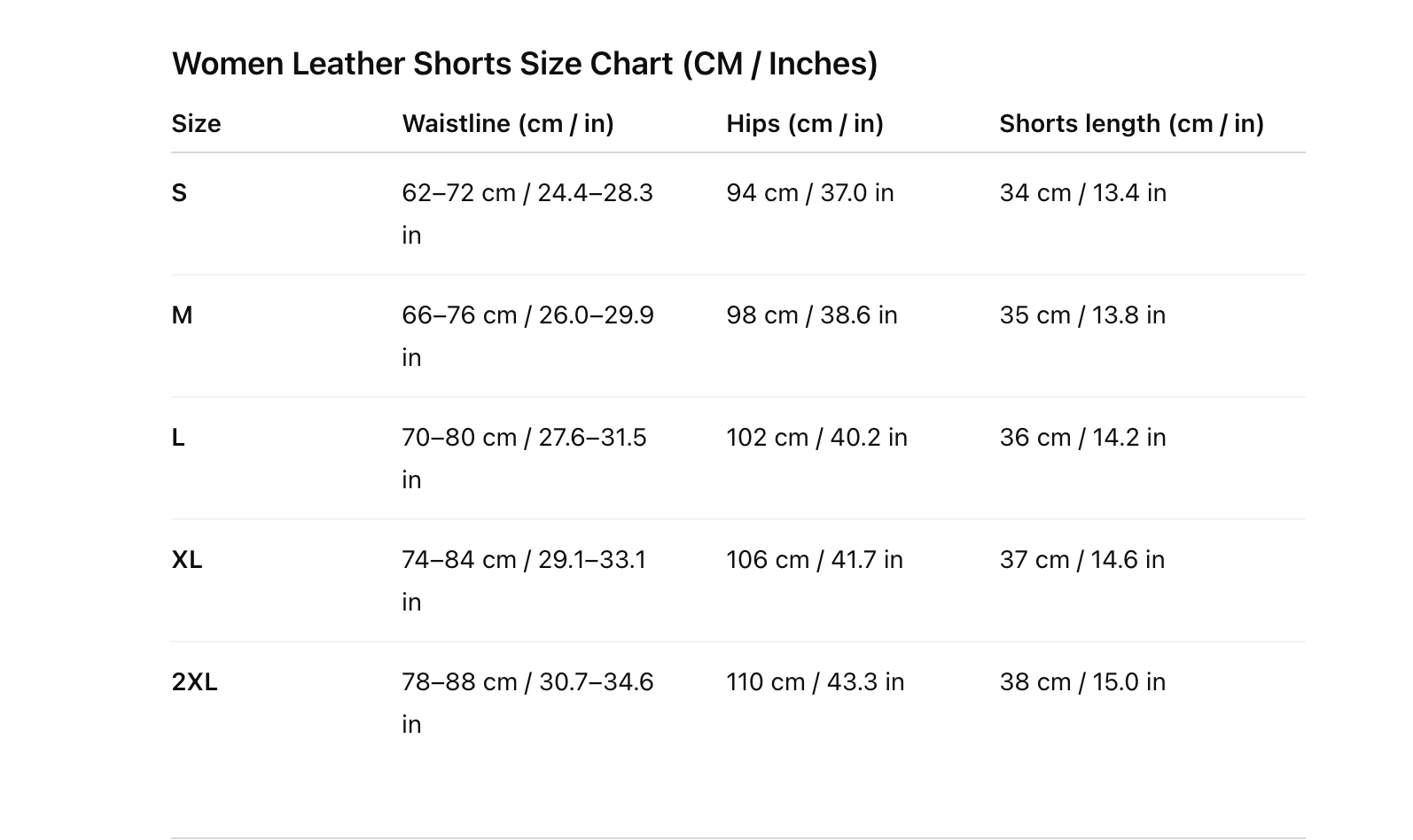Select the 2XL size row label
This screenshot has height=840, width=1413.
pyautogui.click(x=194, y=682)
